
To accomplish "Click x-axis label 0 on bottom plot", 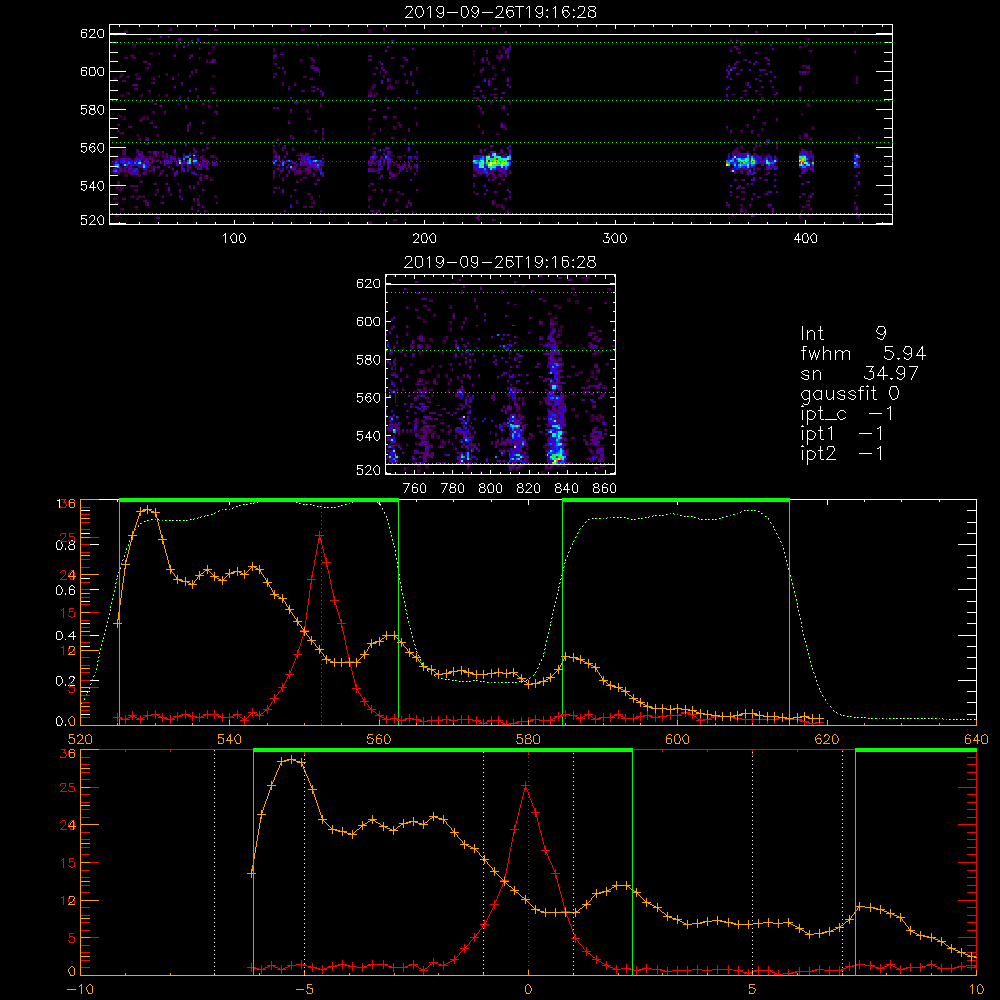I will pos(528,990).
